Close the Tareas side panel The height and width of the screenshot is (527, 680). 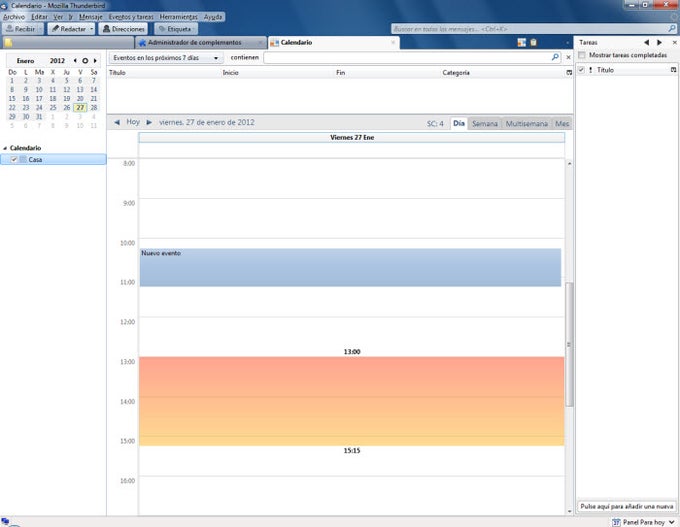[x=674, y=43]
